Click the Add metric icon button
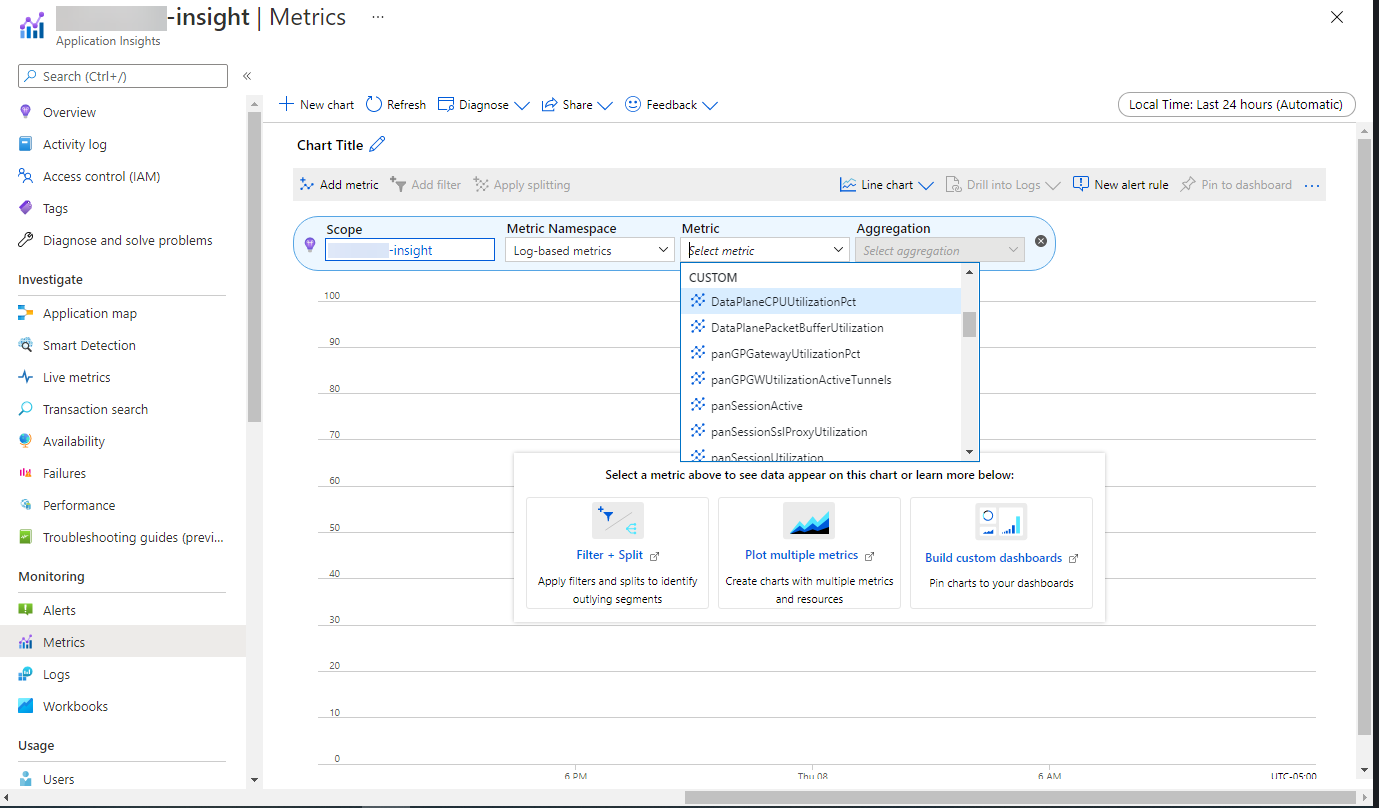The width and height of the screenshot is (1379, 808). click(x=308, y=185)
